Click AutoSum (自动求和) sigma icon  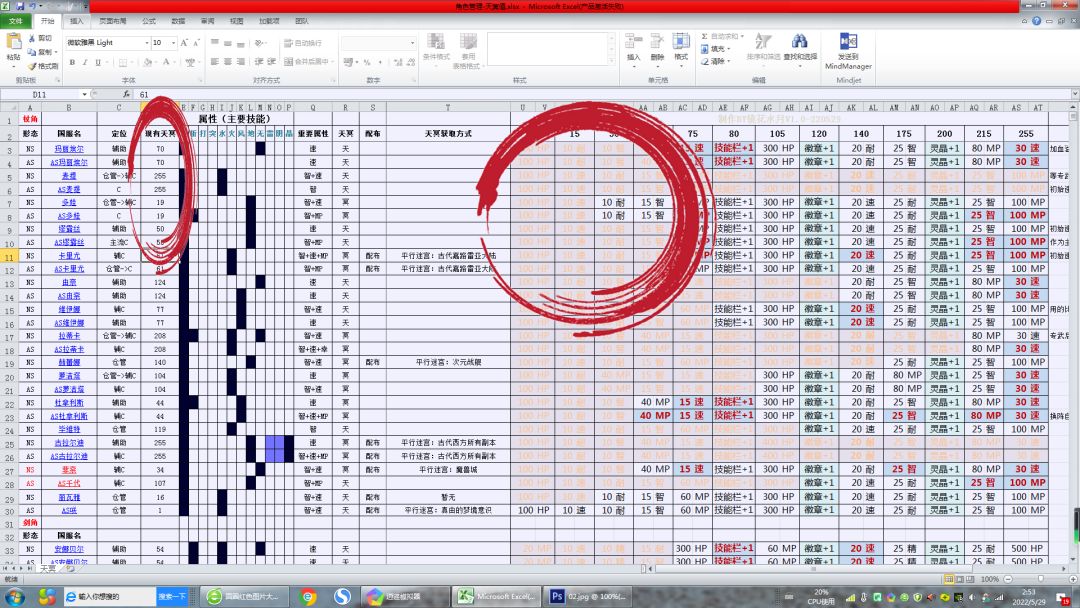705,36
